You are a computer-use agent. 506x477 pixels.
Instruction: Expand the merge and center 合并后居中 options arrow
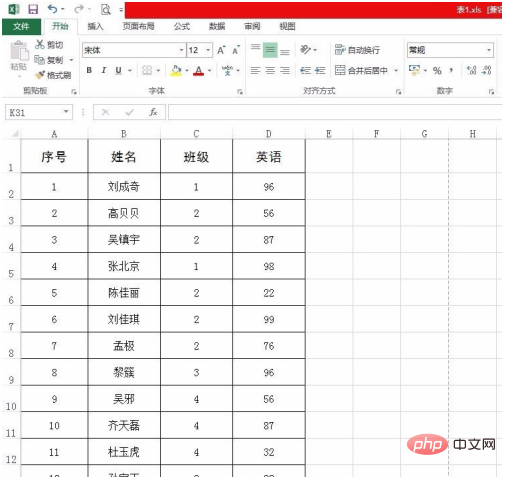[x=396, y=70]
